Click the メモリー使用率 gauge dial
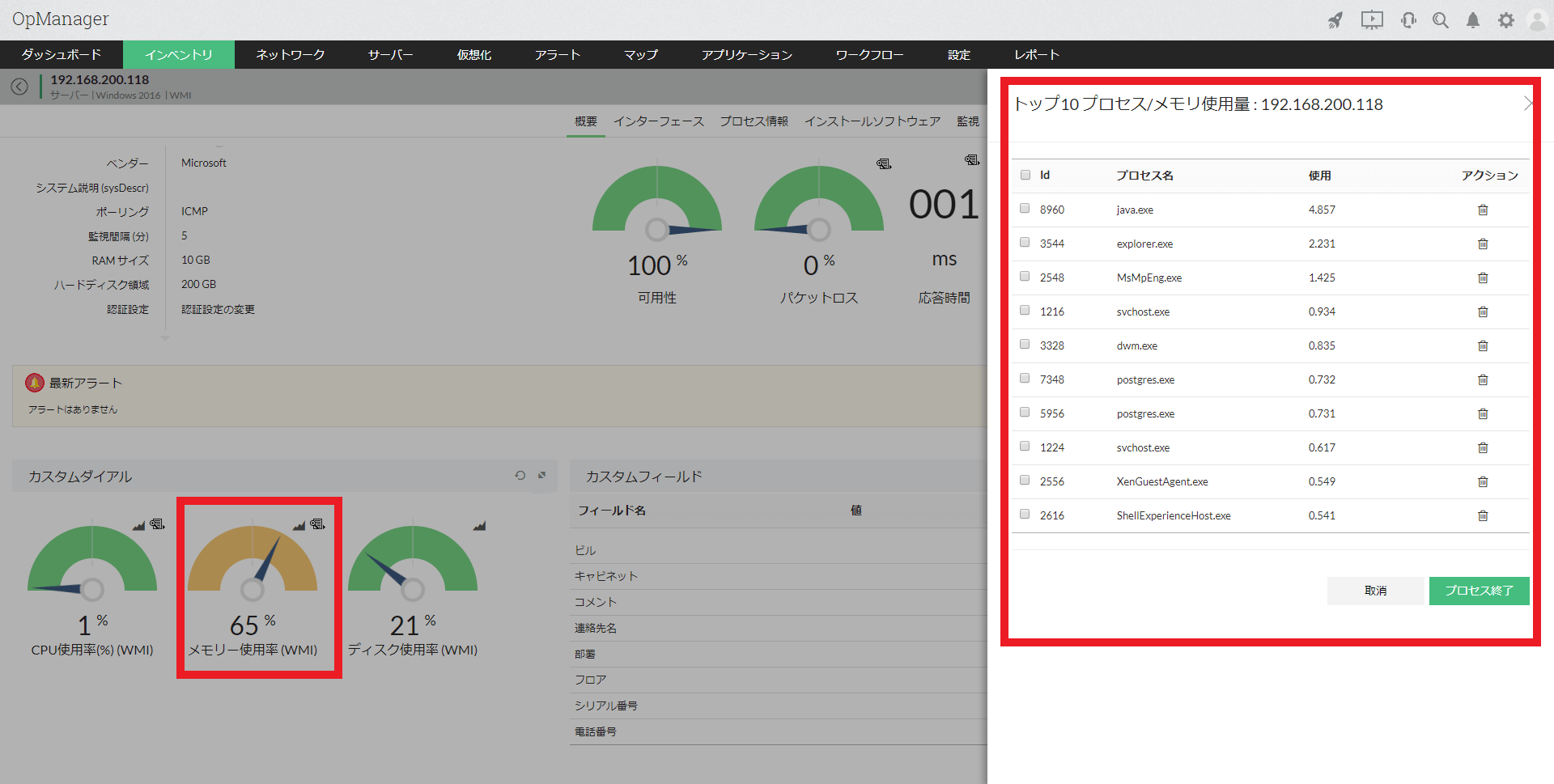Screen dimensions: 1554x784 tap(253, 566)
